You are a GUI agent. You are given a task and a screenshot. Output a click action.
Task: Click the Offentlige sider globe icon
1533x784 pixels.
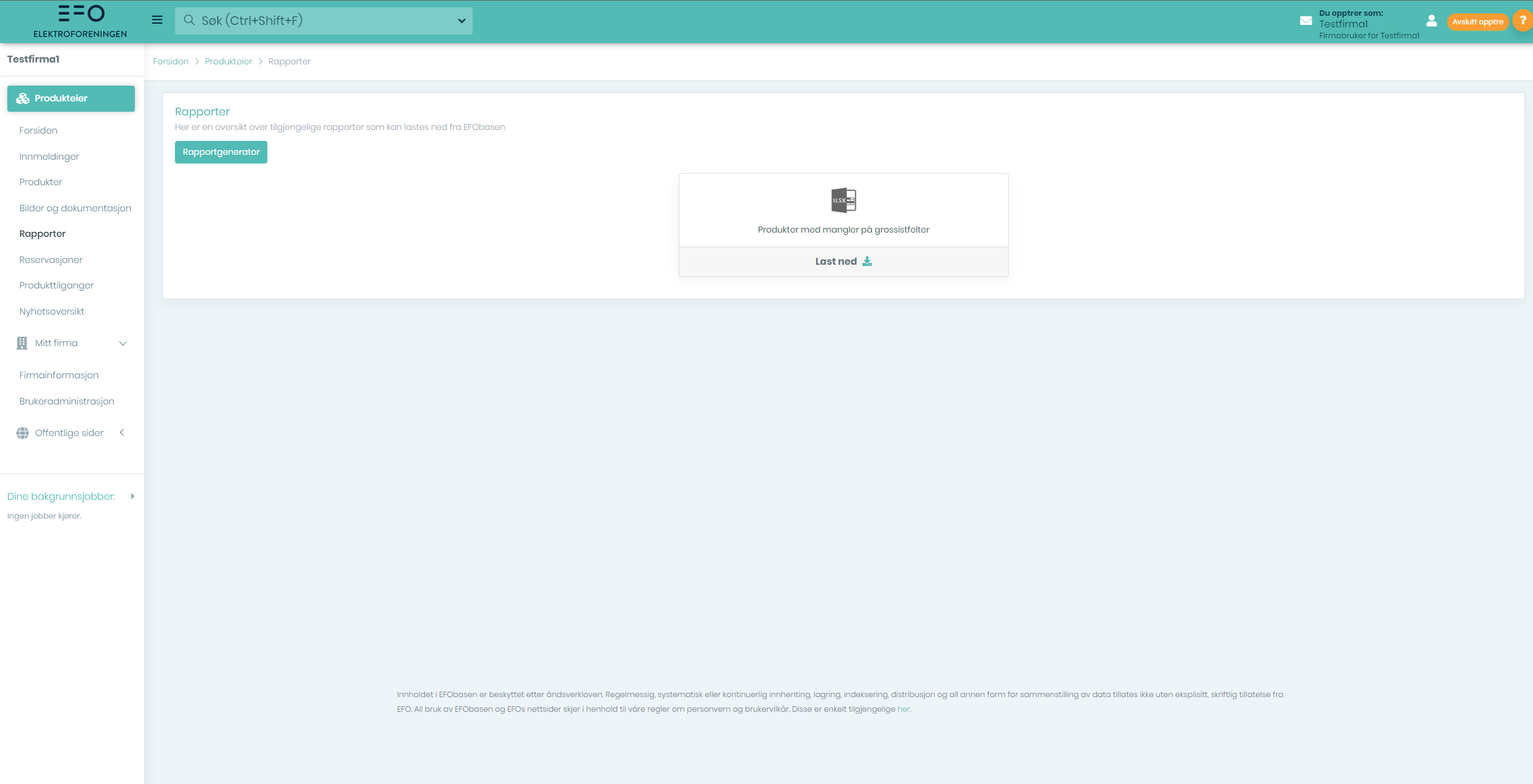pos(22,433)
